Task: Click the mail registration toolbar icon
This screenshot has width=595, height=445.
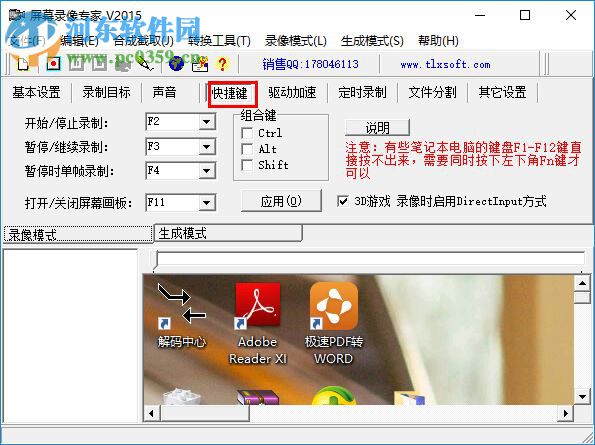Action: 200,64
